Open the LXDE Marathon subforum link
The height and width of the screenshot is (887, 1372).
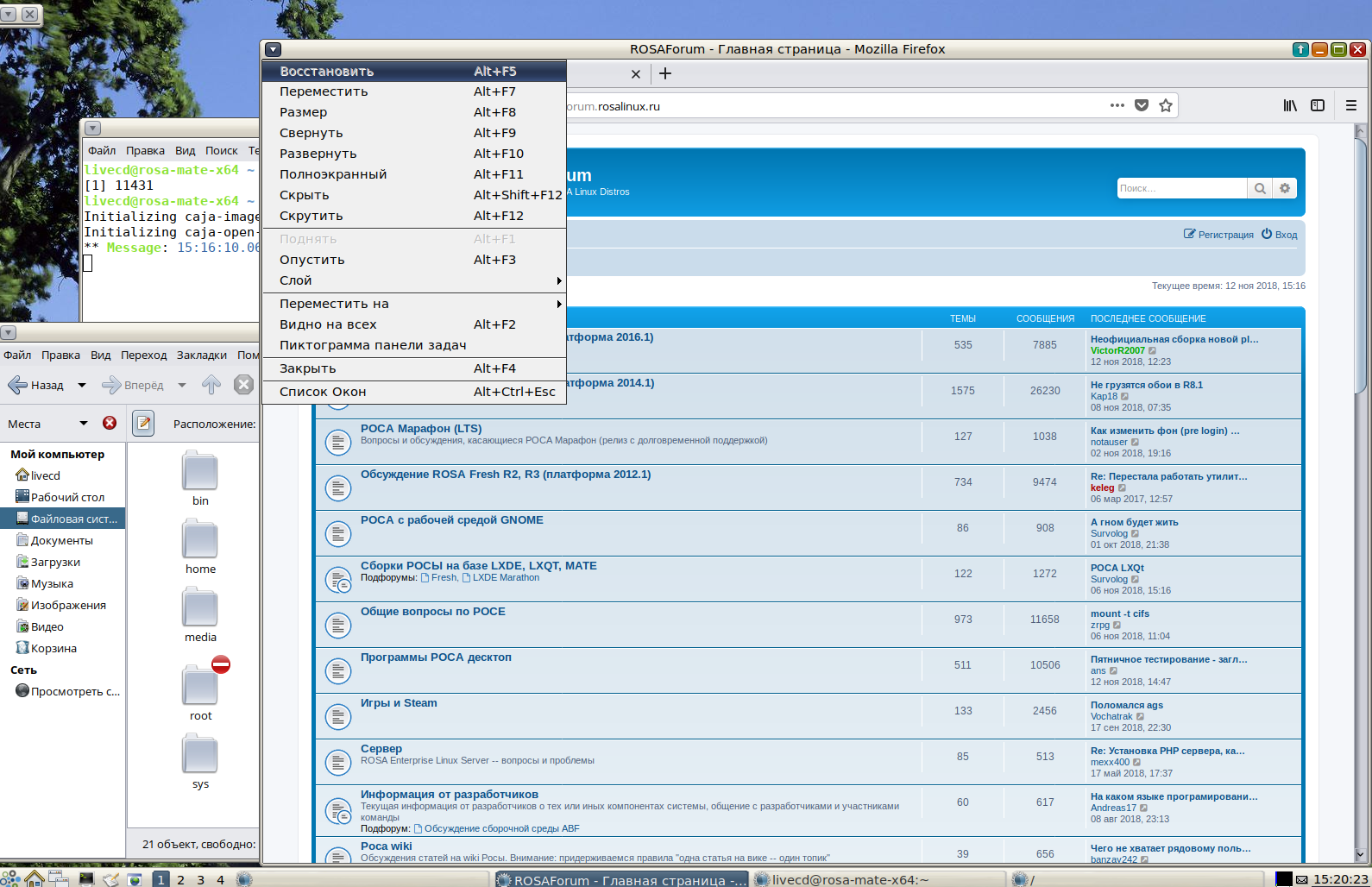[x=506, y=578]
